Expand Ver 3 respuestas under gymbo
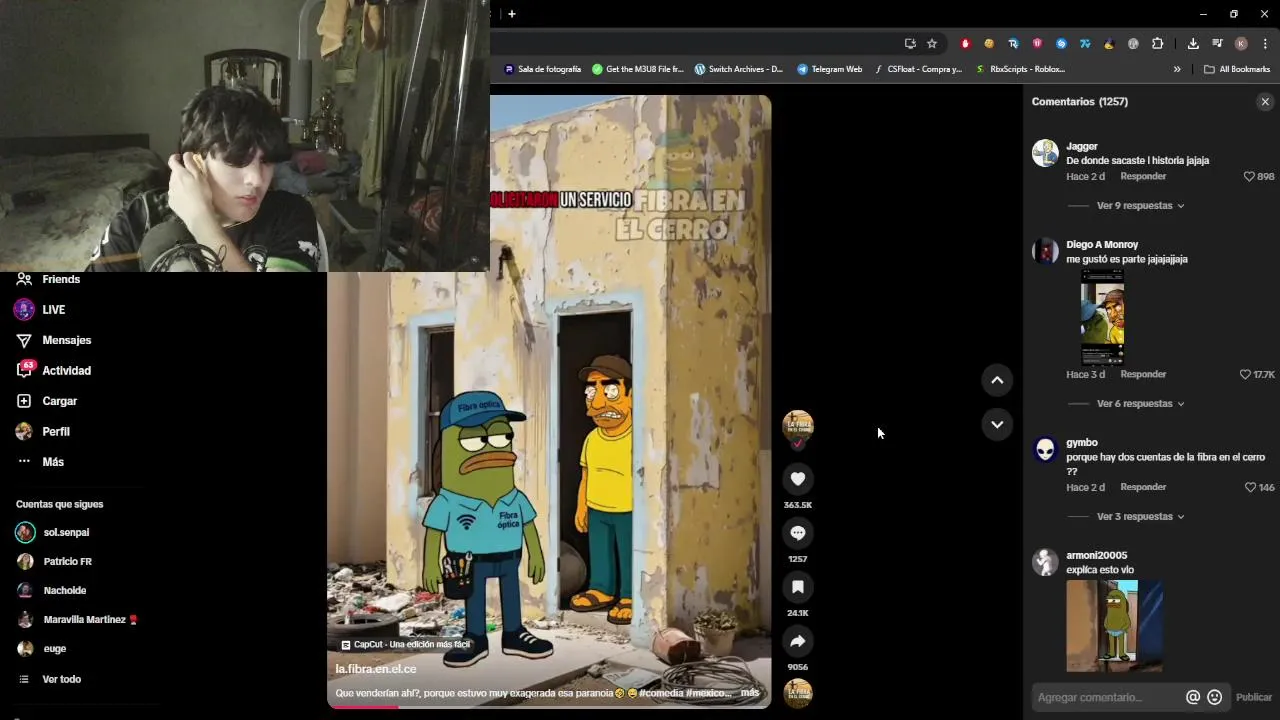This screenshot has width=1280, height=720. point(1140,517)
